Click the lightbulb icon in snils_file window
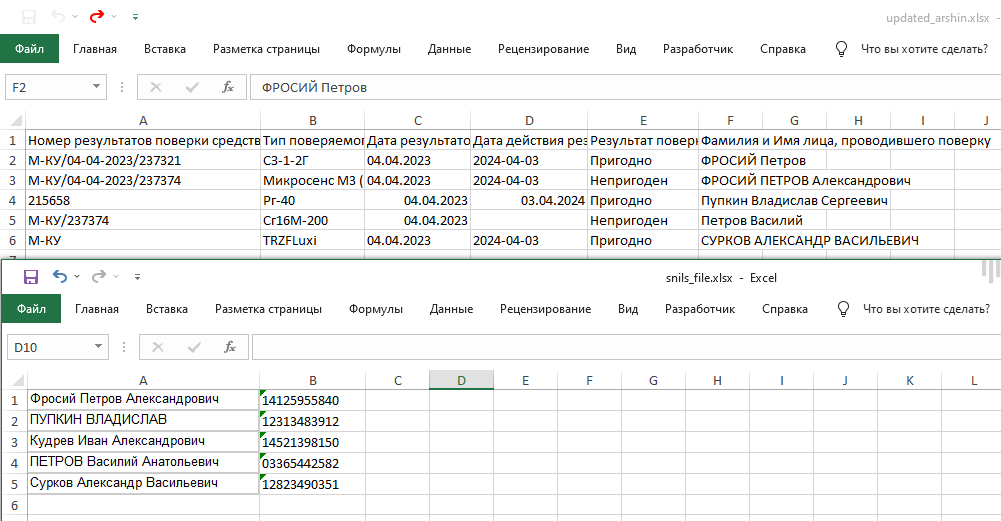The image size is (1001, 521). pyautogui.click(x=843, y=309)
